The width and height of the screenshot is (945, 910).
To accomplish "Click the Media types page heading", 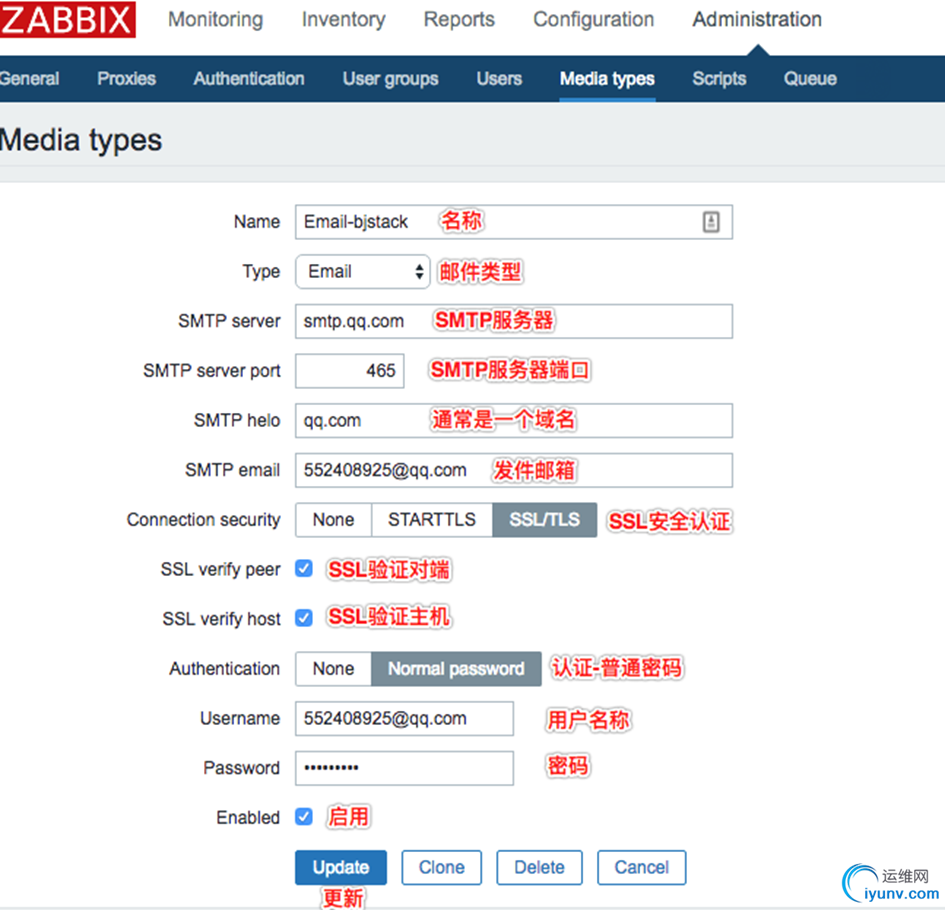I will pos(81,140).
